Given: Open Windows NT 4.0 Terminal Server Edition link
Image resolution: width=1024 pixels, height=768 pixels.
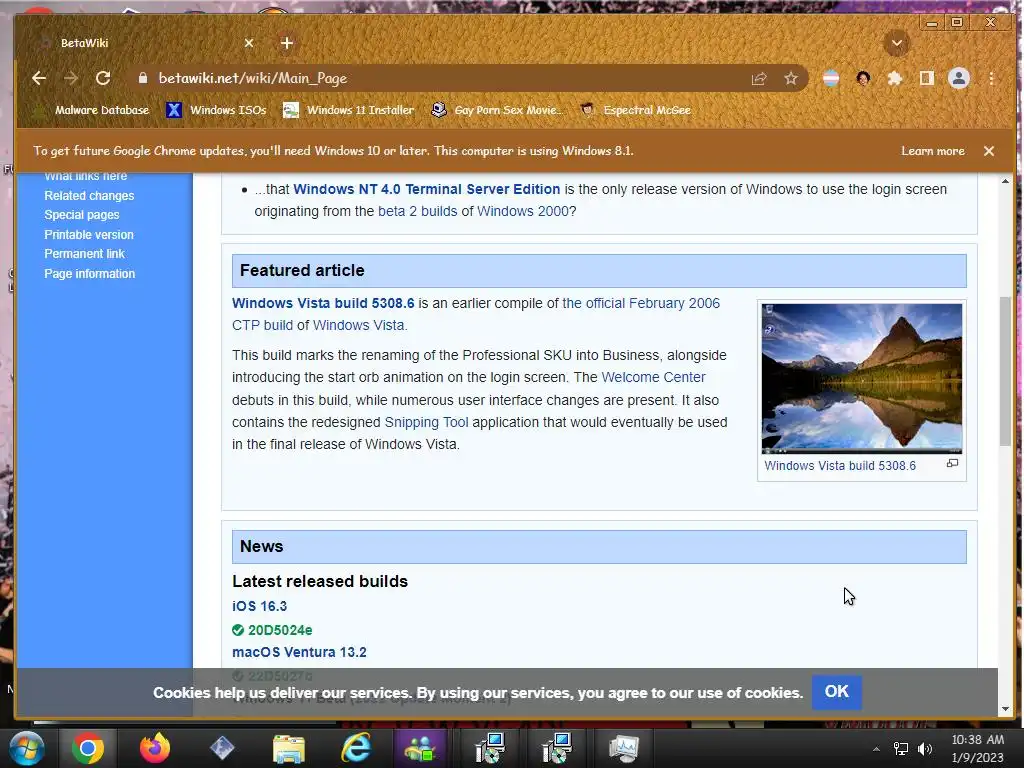Looking at the screenshot, I should click(426, 189).
